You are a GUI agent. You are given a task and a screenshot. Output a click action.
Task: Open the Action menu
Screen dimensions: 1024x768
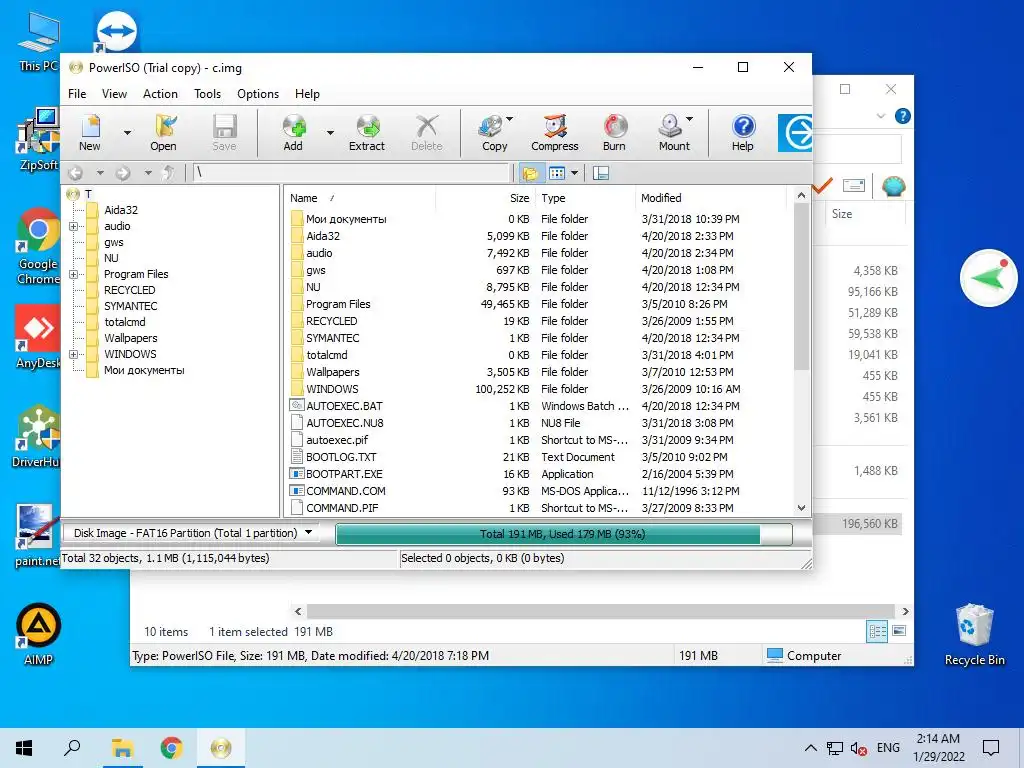[x=160, y=93]
